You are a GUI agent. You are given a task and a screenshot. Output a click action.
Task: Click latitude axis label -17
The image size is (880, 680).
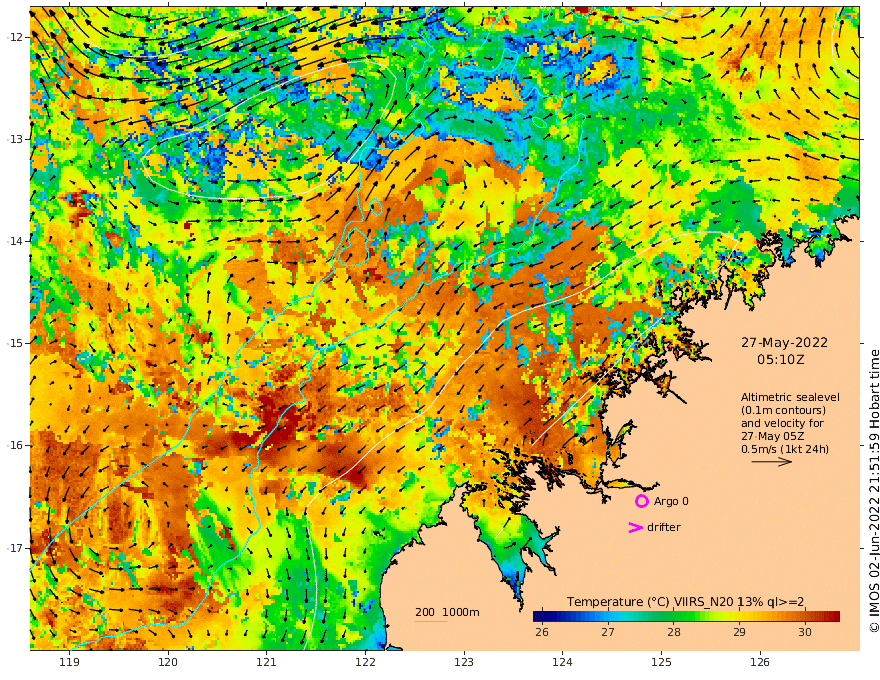(x=15, y=548)
